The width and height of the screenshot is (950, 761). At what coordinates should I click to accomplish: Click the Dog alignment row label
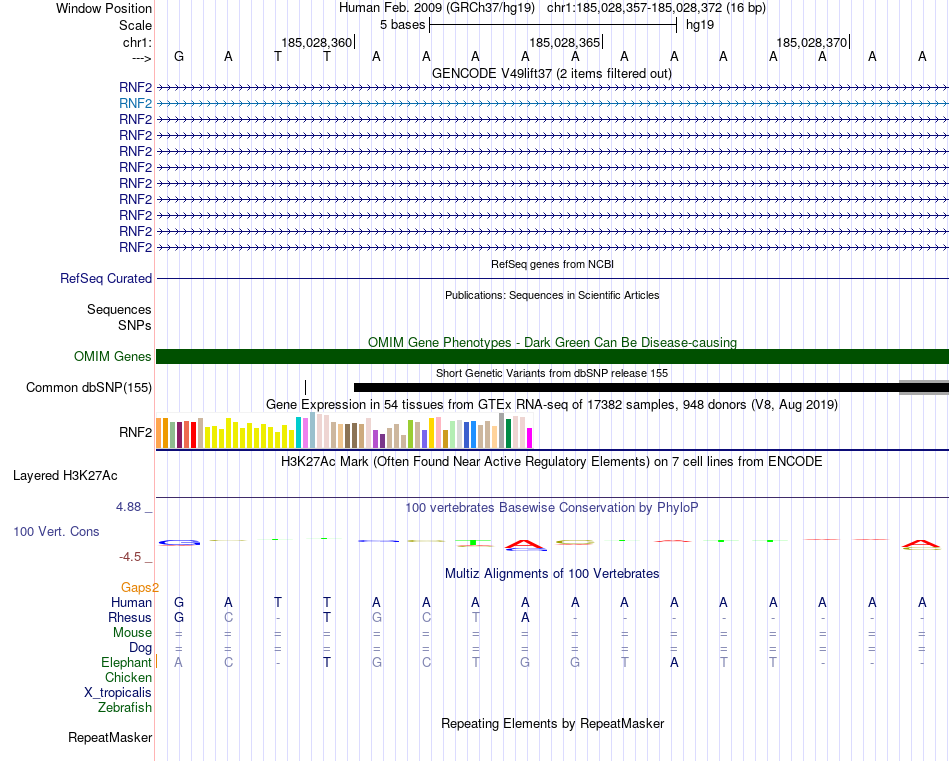click(x=140, y=648)
